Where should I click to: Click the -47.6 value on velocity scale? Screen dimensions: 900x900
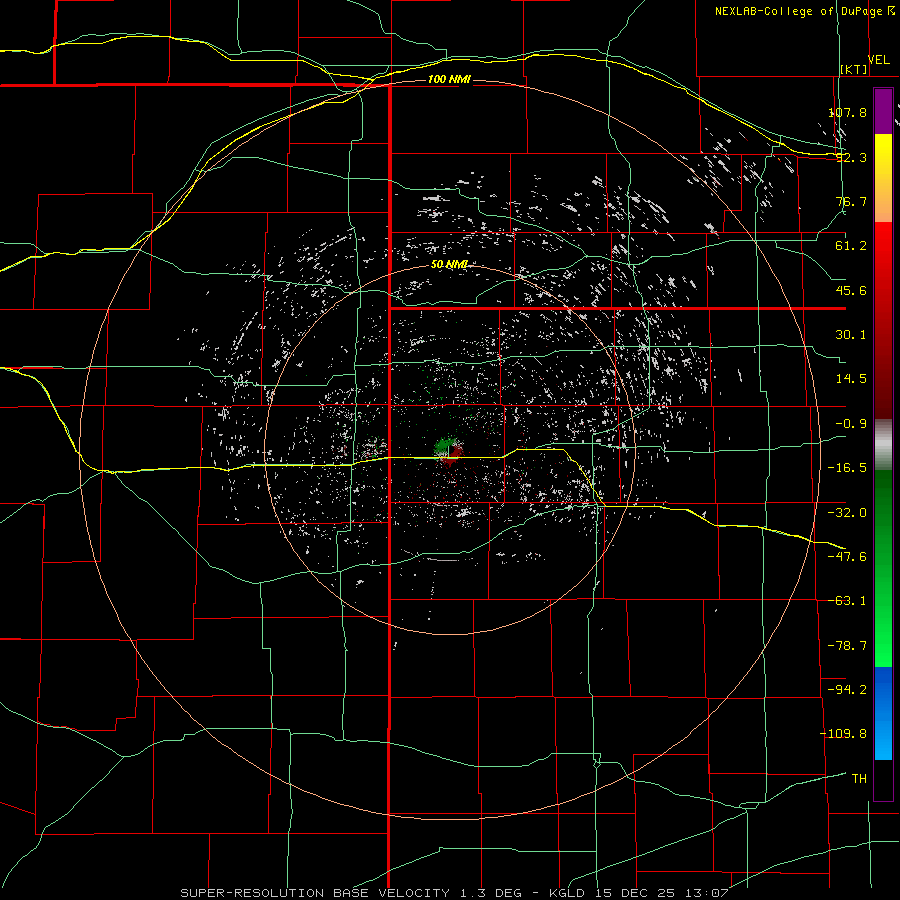point(848,557)
